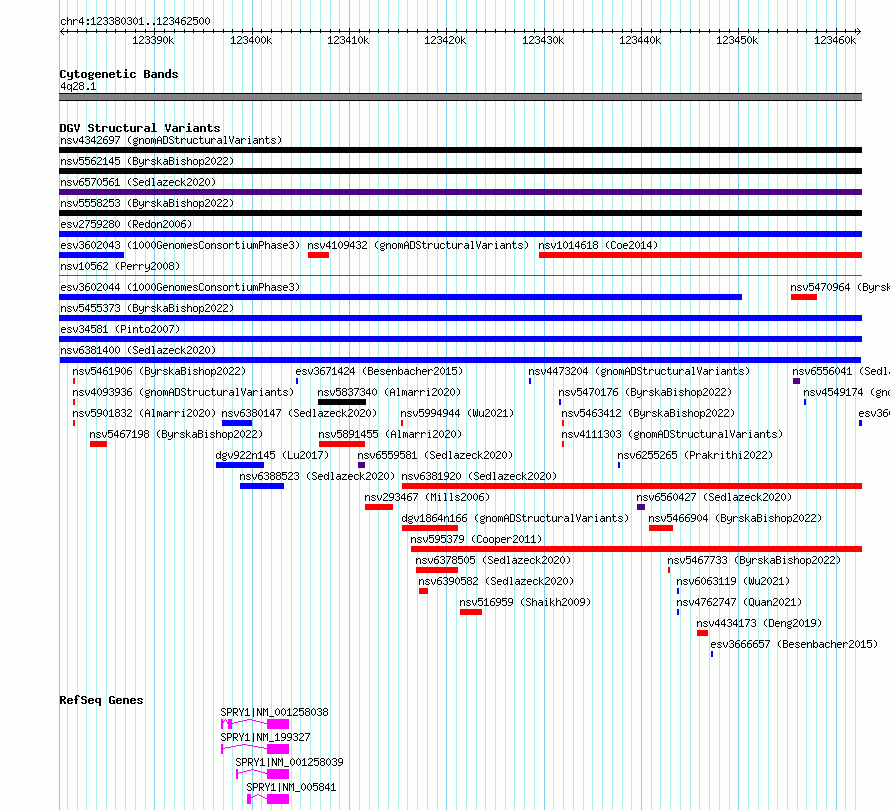Screen dimensions: 890x810
Task: Select the nsv5562145 ByrskaBishop2022 label
Action: click(147, 161)
